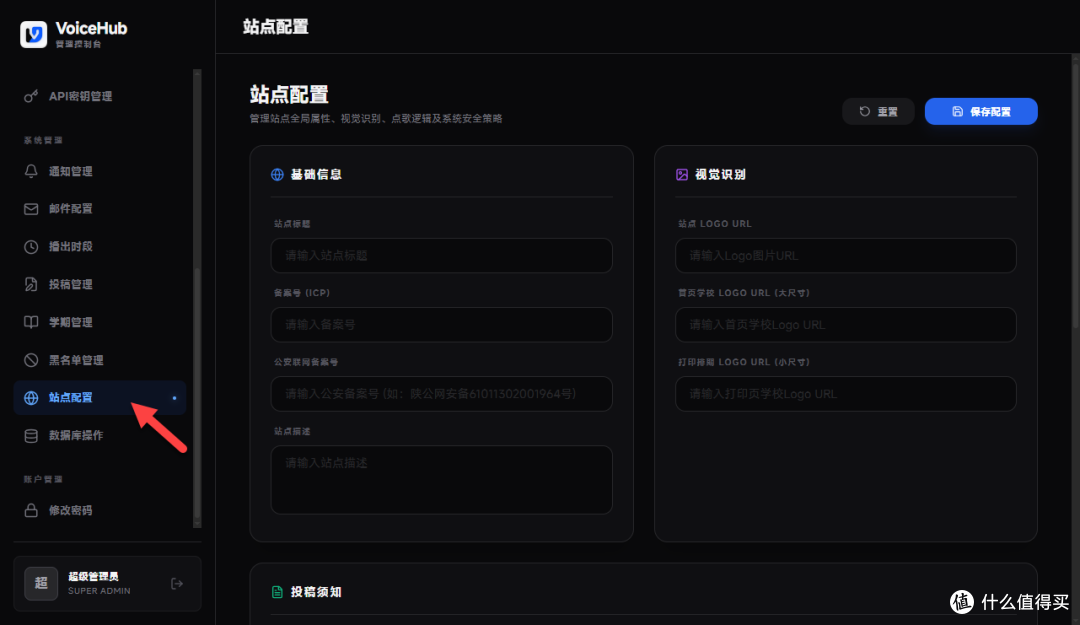Go to 邮件配置 page
The image size is (1080, 625).
[x=100, y=209]
